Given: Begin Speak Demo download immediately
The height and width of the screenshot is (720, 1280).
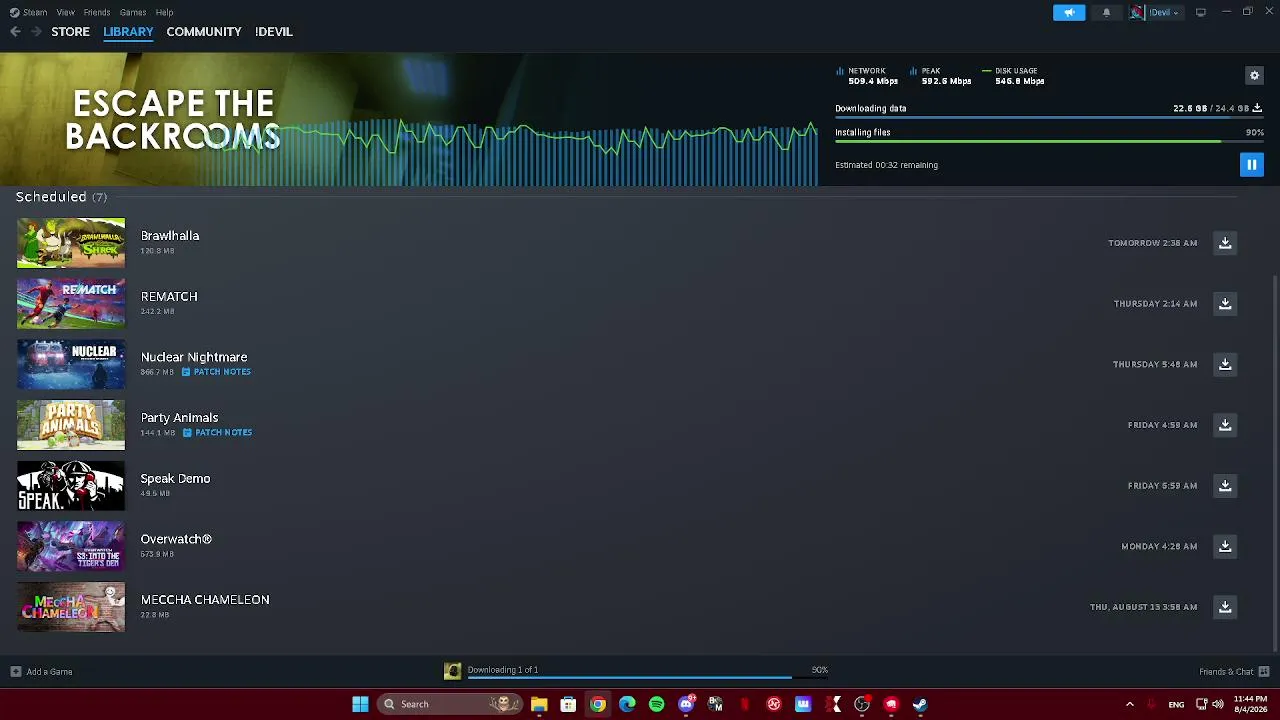Looking at the screenshot, I should (1225, 485).
